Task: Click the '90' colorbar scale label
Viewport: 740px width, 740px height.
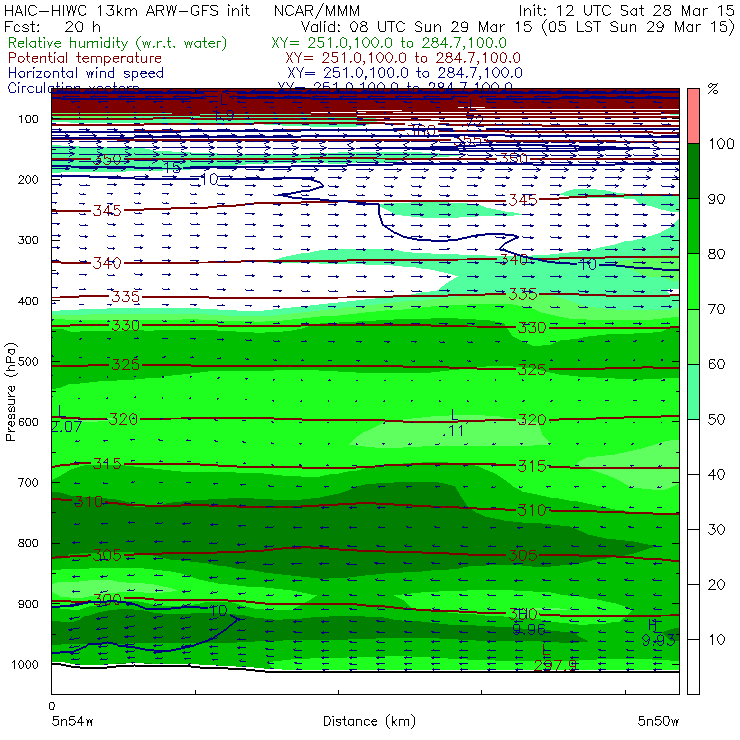Action: pyautogui.click(x=716, y=199)
